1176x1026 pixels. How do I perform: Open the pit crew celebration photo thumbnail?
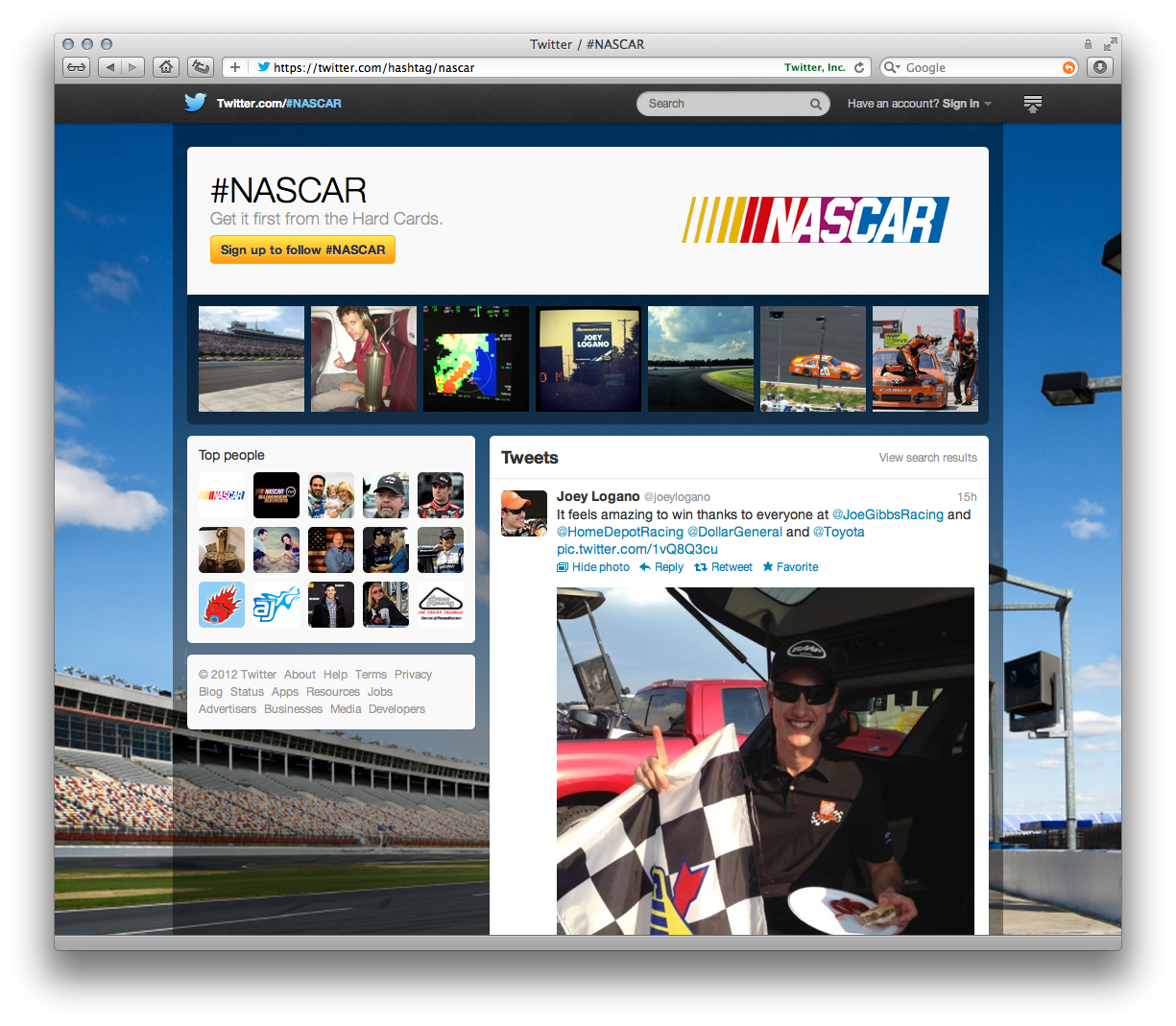tap(925, 359)
